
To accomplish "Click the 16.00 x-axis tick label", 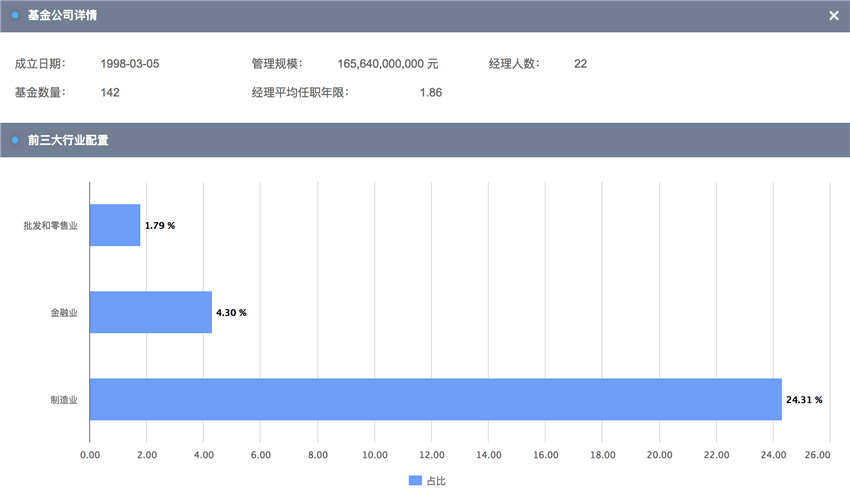I will [x=546, y=455].
